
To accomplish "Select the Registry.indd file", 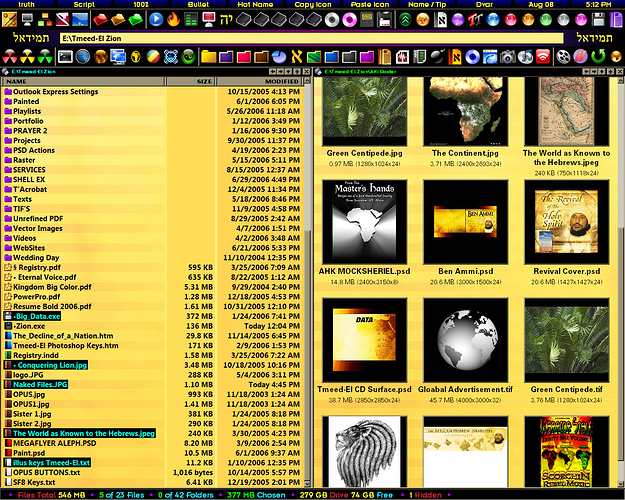I will click(x=31, y=355).
